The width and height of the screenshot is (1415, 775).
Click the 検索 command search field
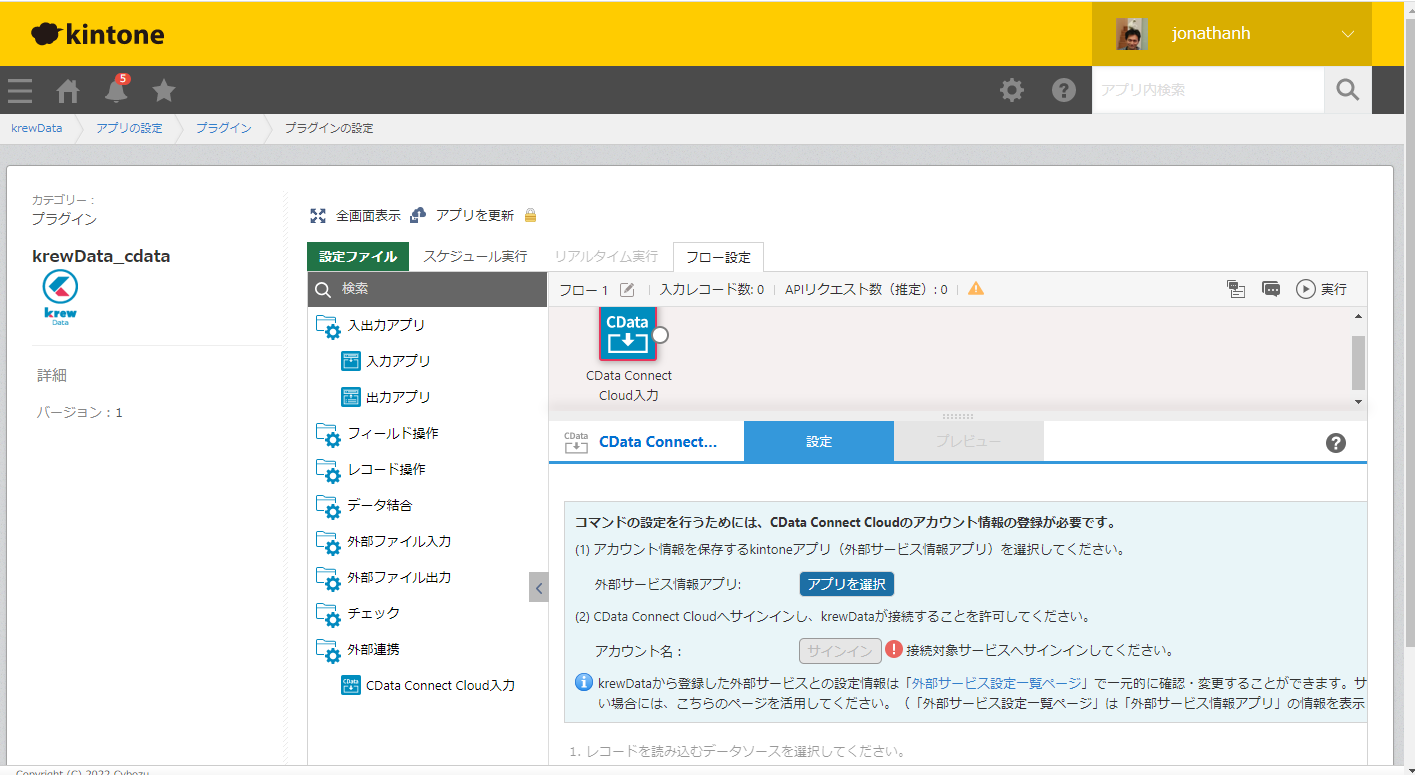pyautogui.click(x=427, y=288)
